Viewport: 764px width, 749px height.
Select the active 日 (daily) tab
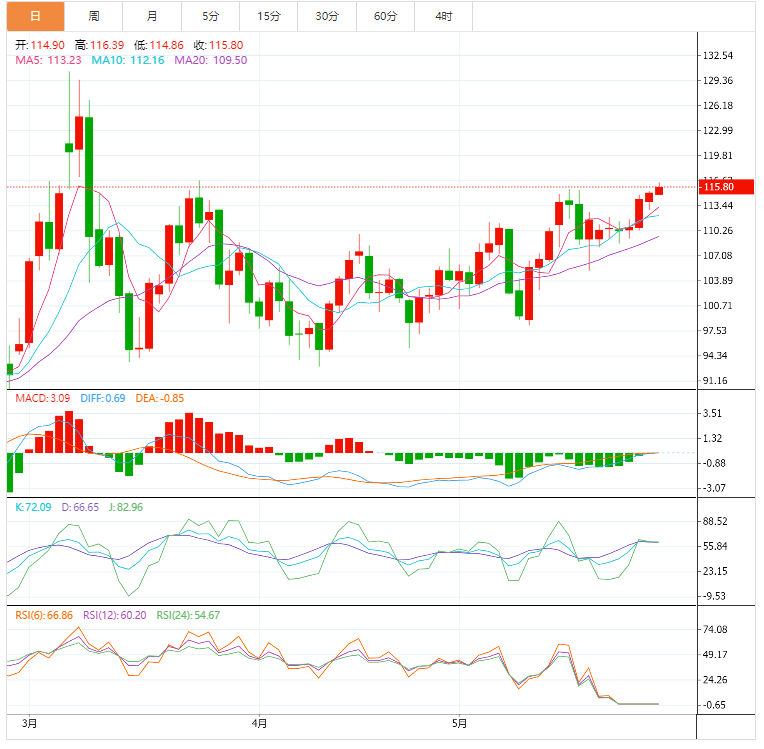pyautogui.click(x=35, y=16)
